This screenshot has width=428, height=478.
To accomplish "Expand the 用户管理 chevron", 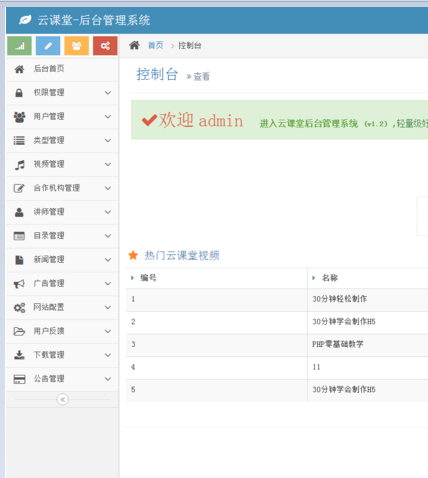I will point(108,117).
